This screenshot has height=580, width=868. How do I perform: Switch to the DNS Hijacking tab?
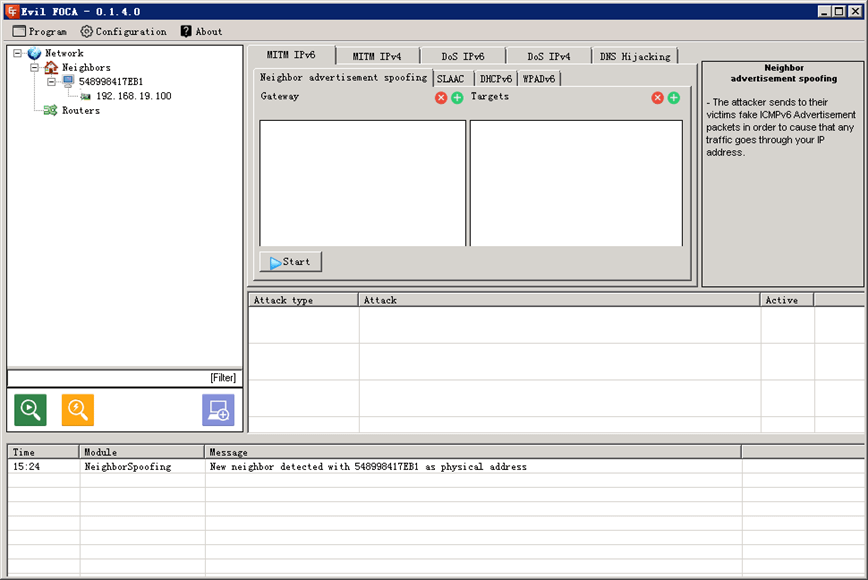coord(635,56)
